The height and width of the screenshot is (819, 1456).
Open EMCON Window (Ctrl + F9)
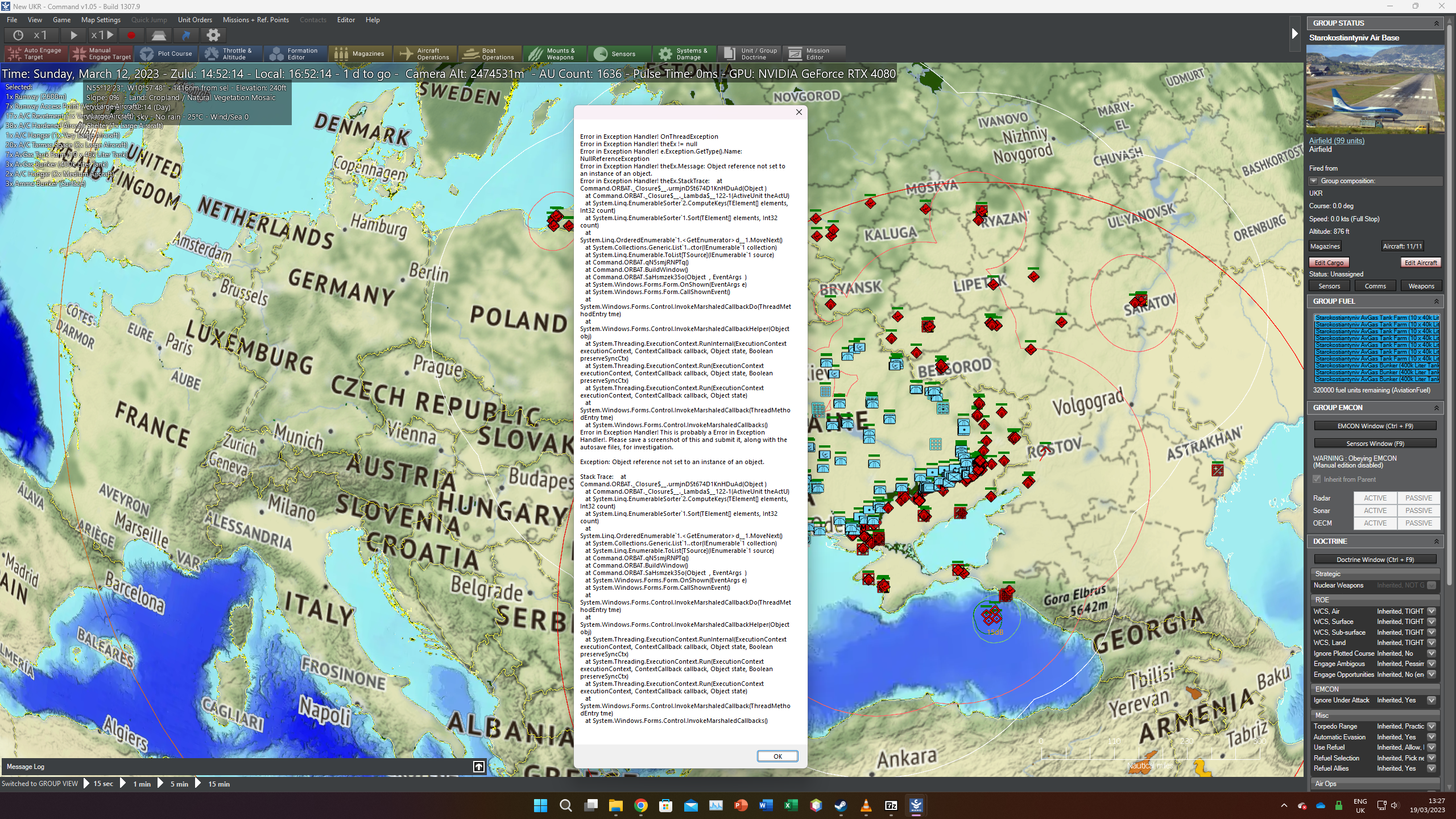1375,426
